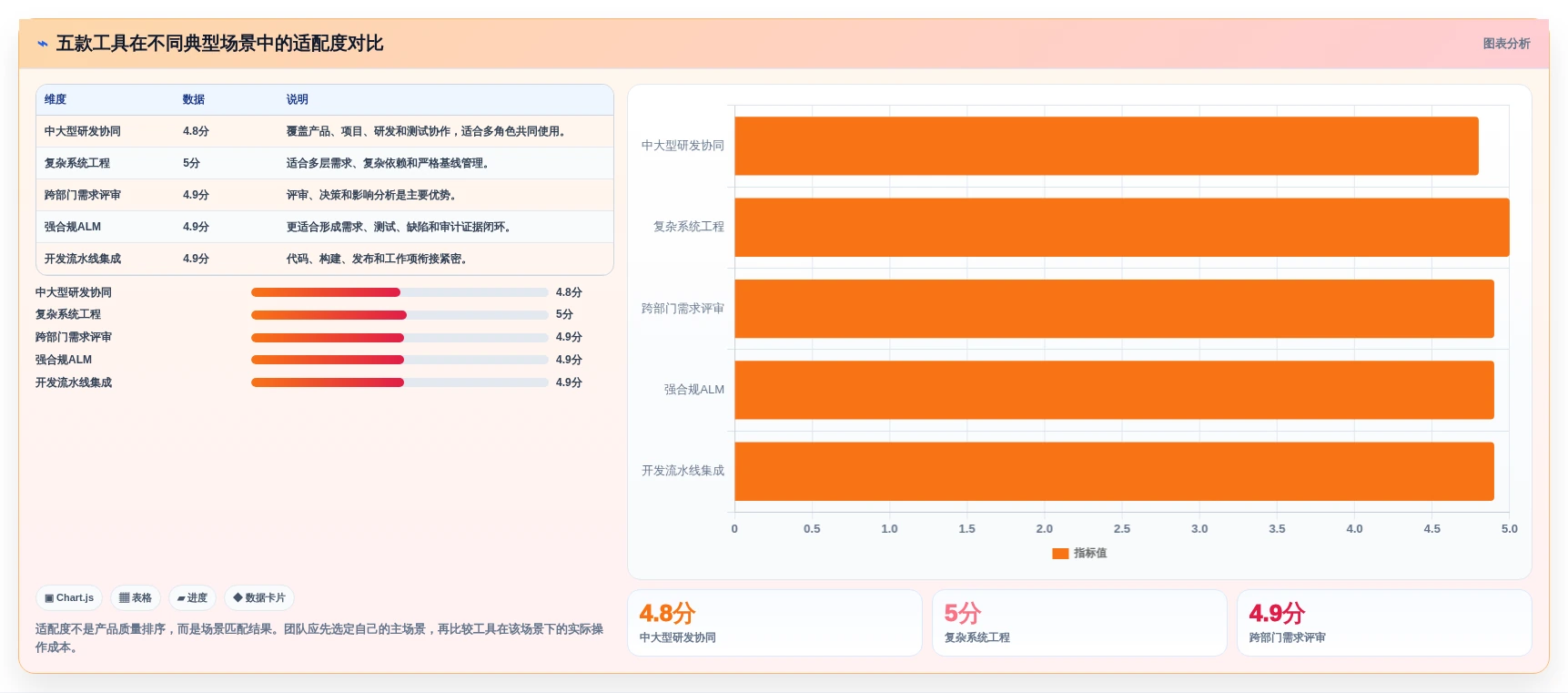Click the 维度 column header
This screenshot has height=693, width=1568.
coord(56,99)
